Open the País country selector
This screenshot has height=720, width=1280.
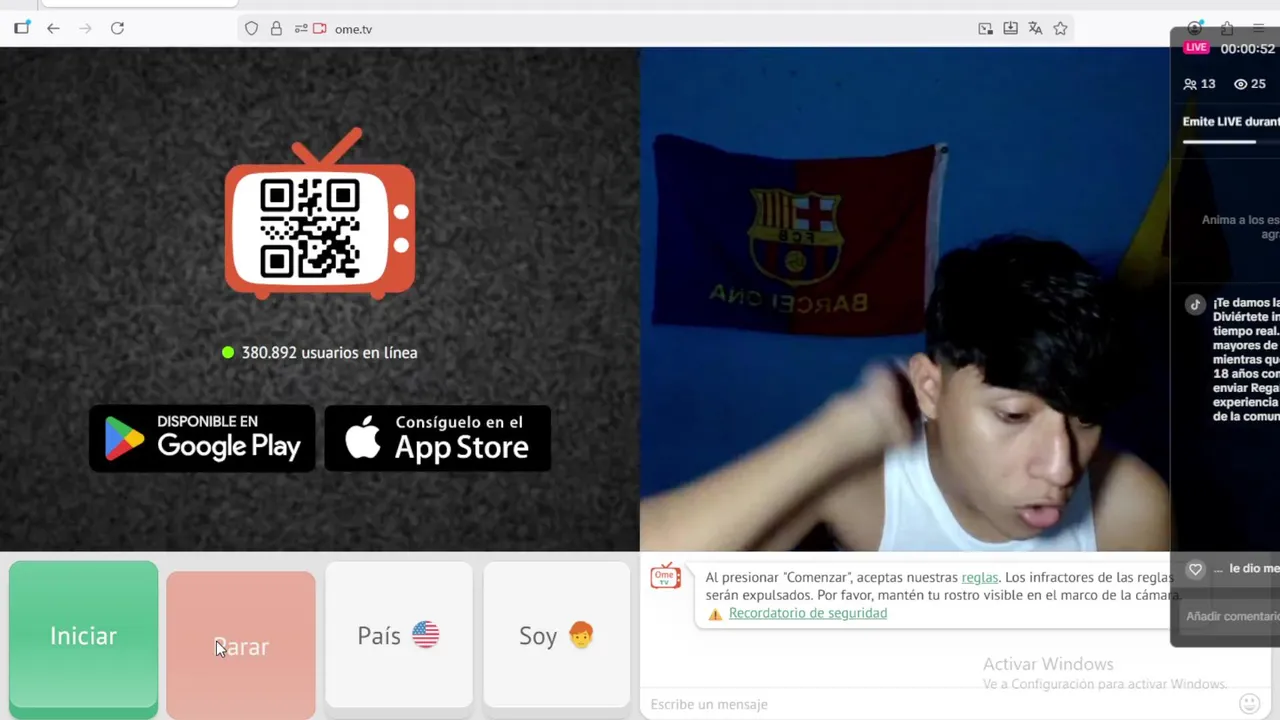point(399,635)
